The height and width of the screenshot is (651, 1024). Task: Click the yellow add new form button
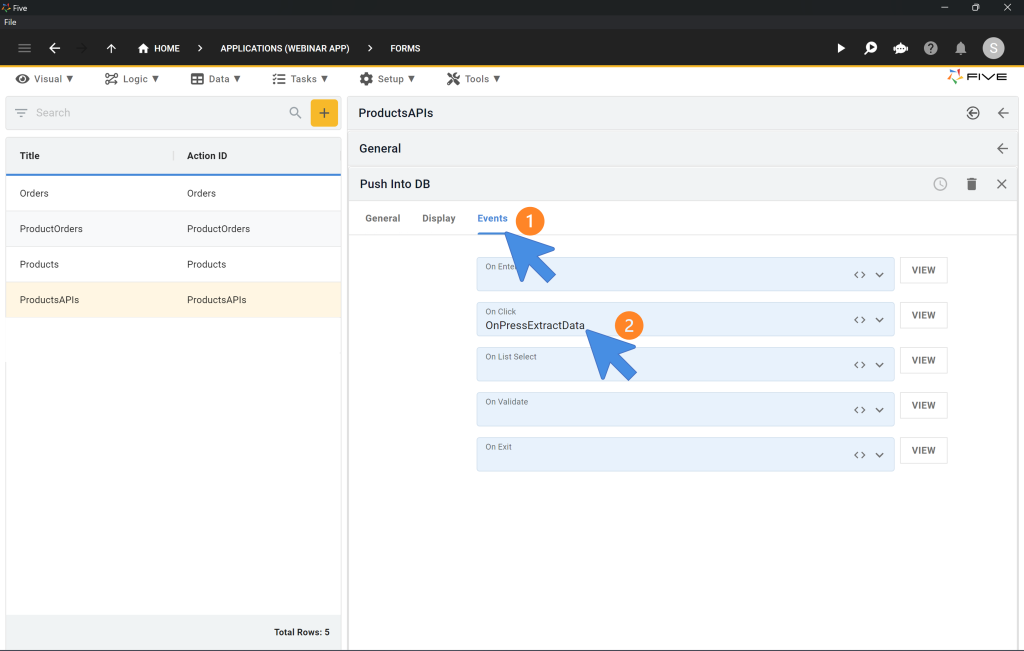click(324, 113)
